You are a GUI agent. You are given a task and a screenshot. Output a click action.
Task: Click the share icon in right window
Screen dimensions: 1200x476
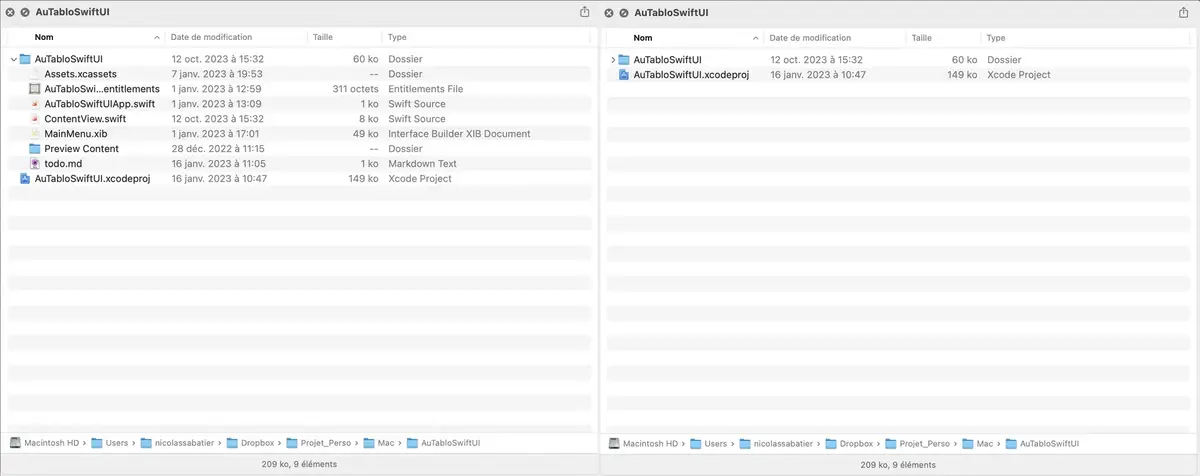(x=1184, y=12)
